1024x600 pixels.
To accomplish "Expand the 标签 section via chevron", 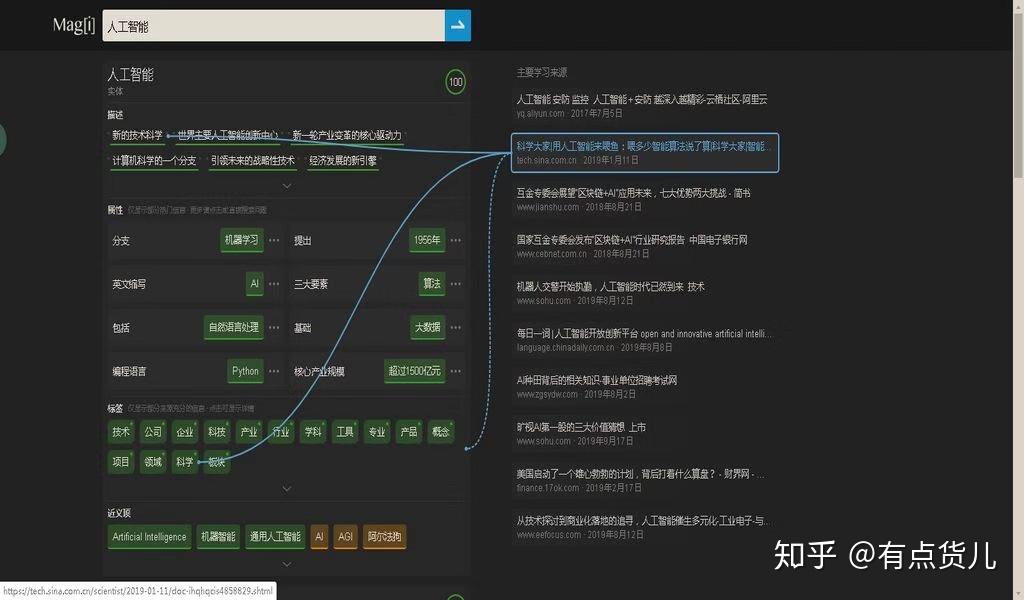I will pyautogui.click(x=287, y=487).
